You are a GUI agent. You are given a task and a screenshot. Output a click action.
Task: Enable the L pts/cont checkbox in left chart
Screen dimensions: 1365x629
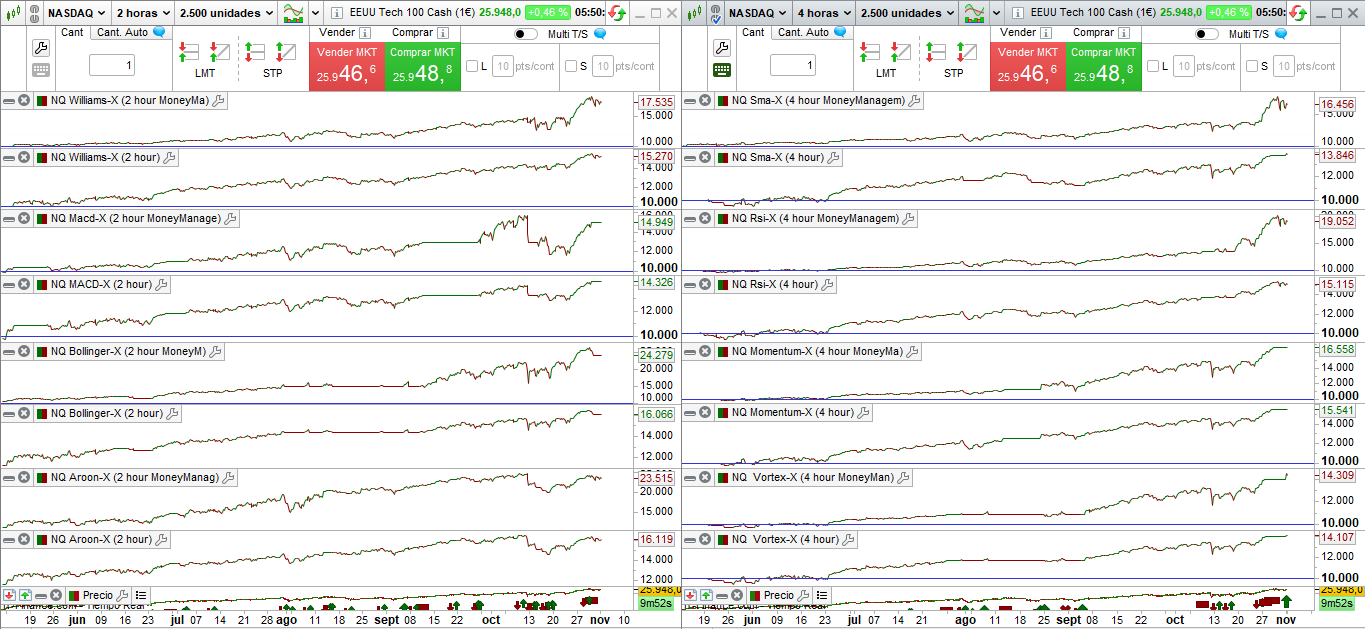[472, 66]
